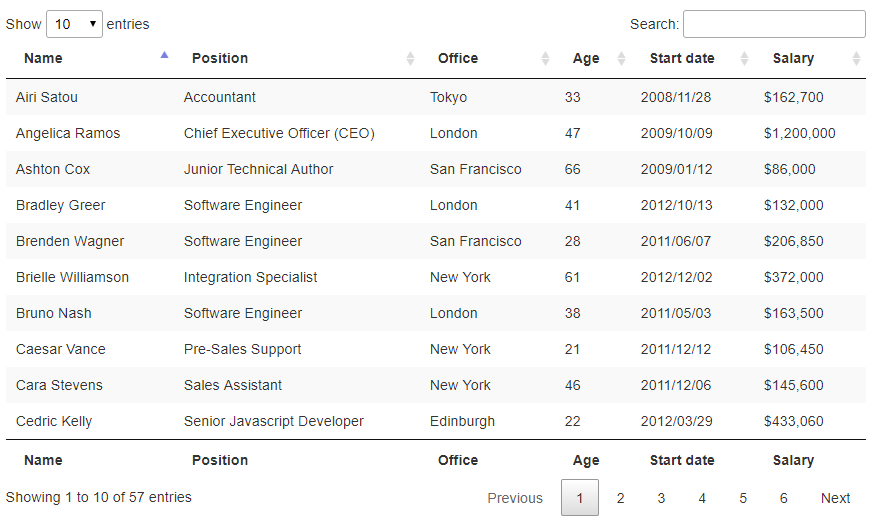Open the entries-per-page dropdown
The width and height of the screenshot is (884, 527).
pos(74,24)
